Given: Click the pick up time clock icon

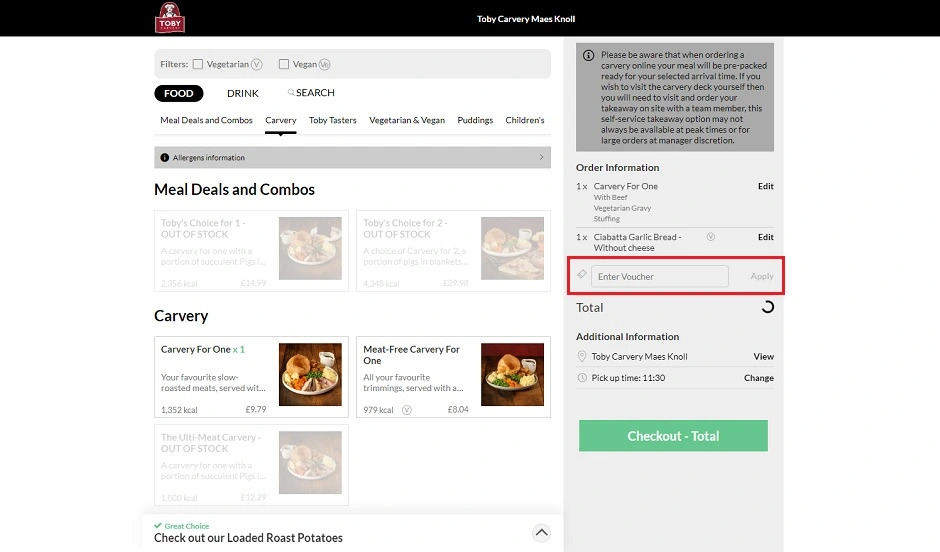Looking at the screenshot, I should click(582, 378).
